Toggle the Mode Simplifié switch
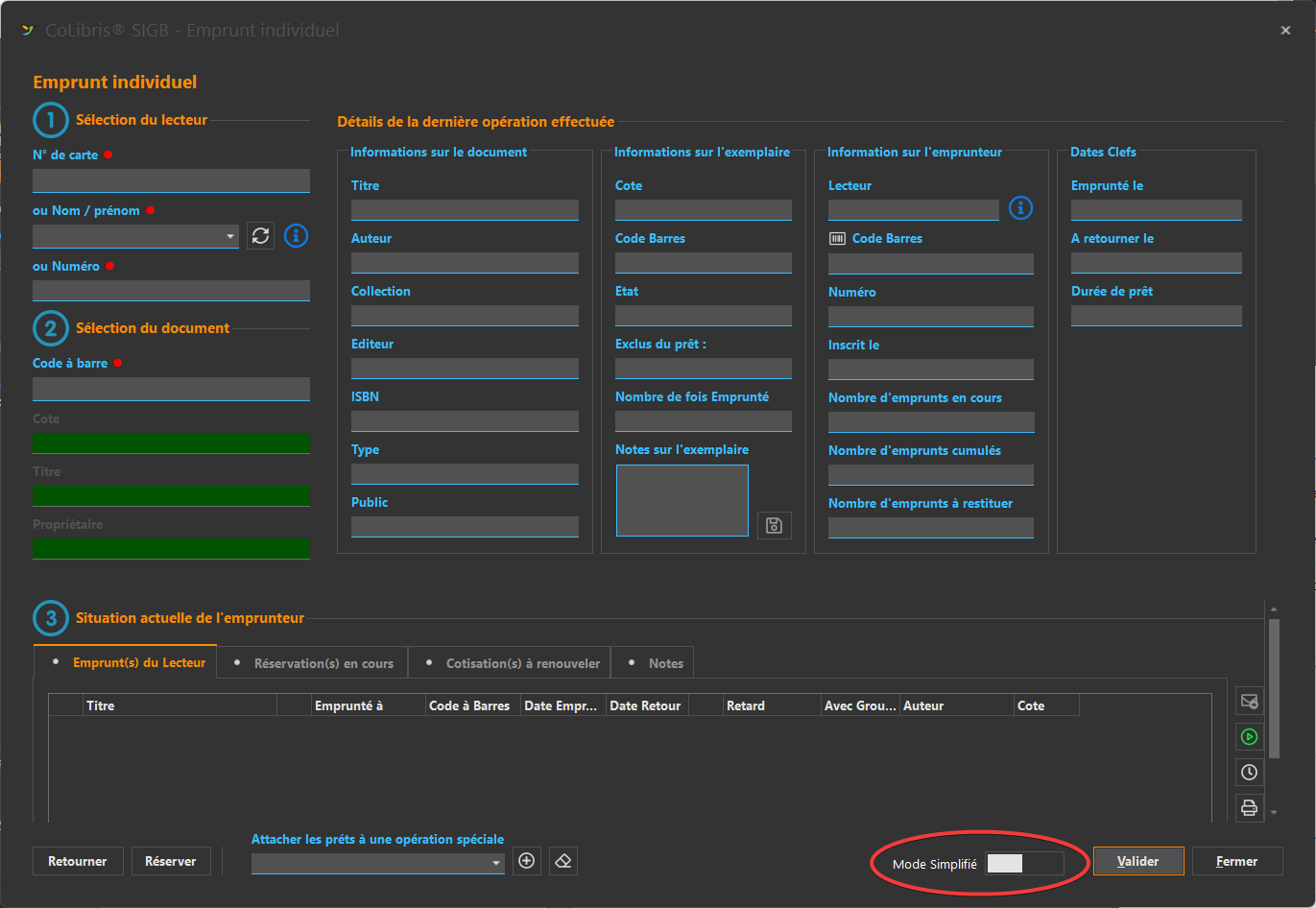This screenshot has width=1316, height=908. [1023, 863]
